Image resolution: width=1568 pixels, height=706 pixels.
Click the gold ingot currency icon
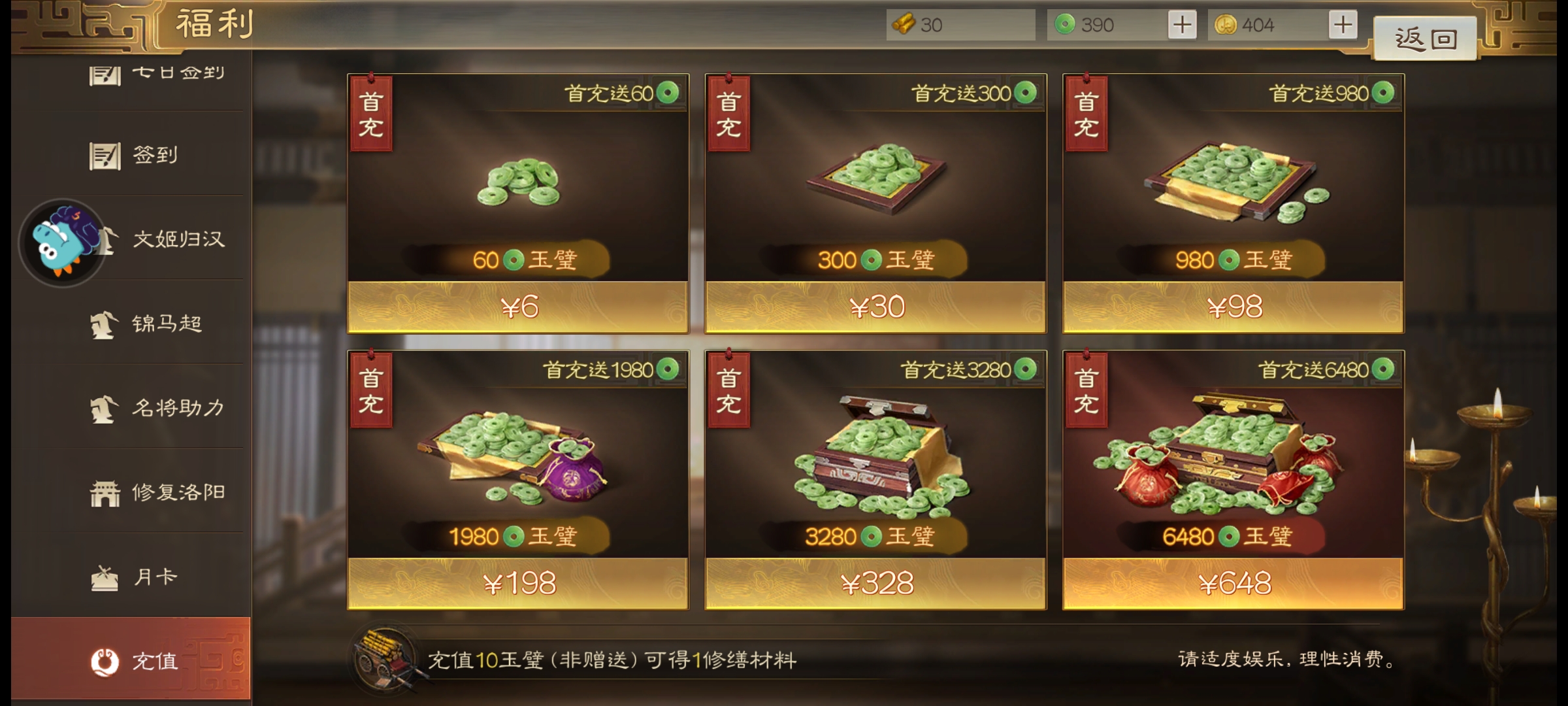[x=904, y=25]
